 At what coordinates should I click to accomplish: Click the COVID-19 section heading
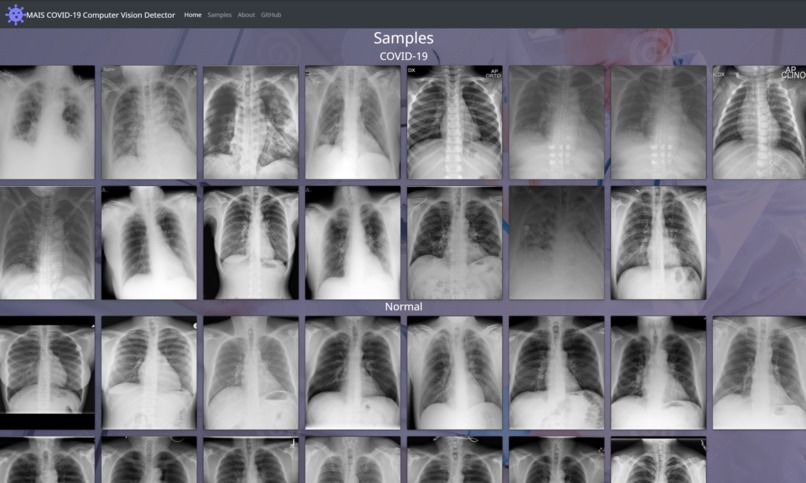pos(404,56)
